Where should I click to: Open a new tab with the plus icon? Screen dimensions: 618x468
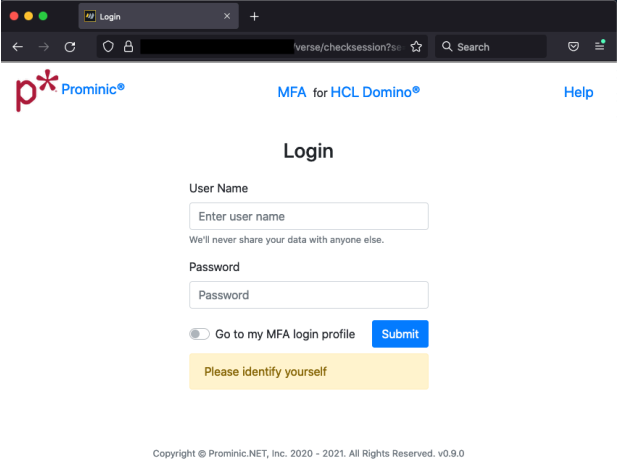254,17
